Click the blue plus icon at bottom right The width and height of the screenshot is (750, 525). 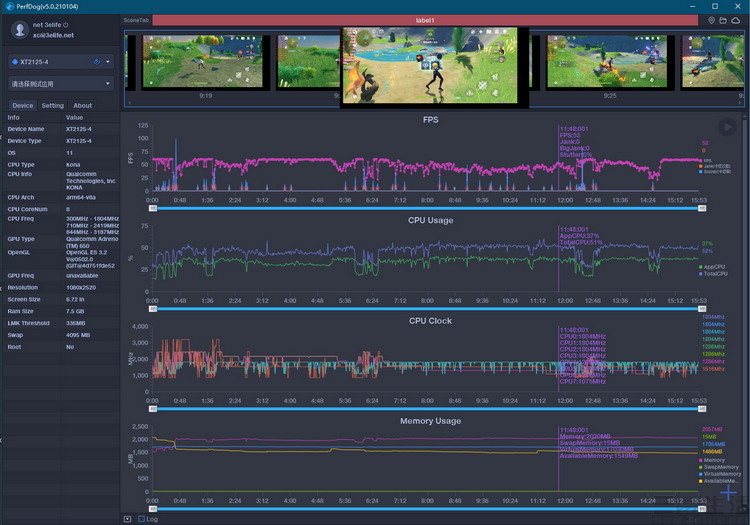click(x=728, y=494)
